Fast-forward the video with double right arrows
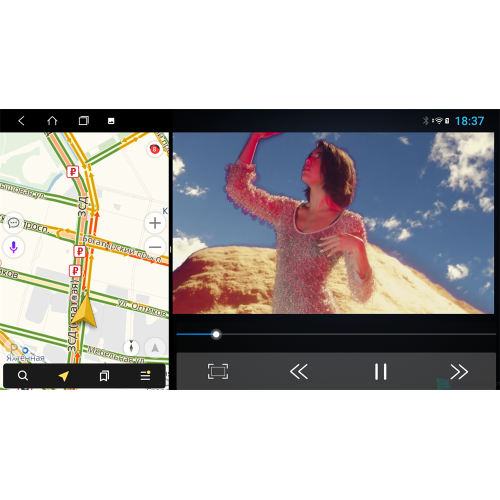 point(459,371)
